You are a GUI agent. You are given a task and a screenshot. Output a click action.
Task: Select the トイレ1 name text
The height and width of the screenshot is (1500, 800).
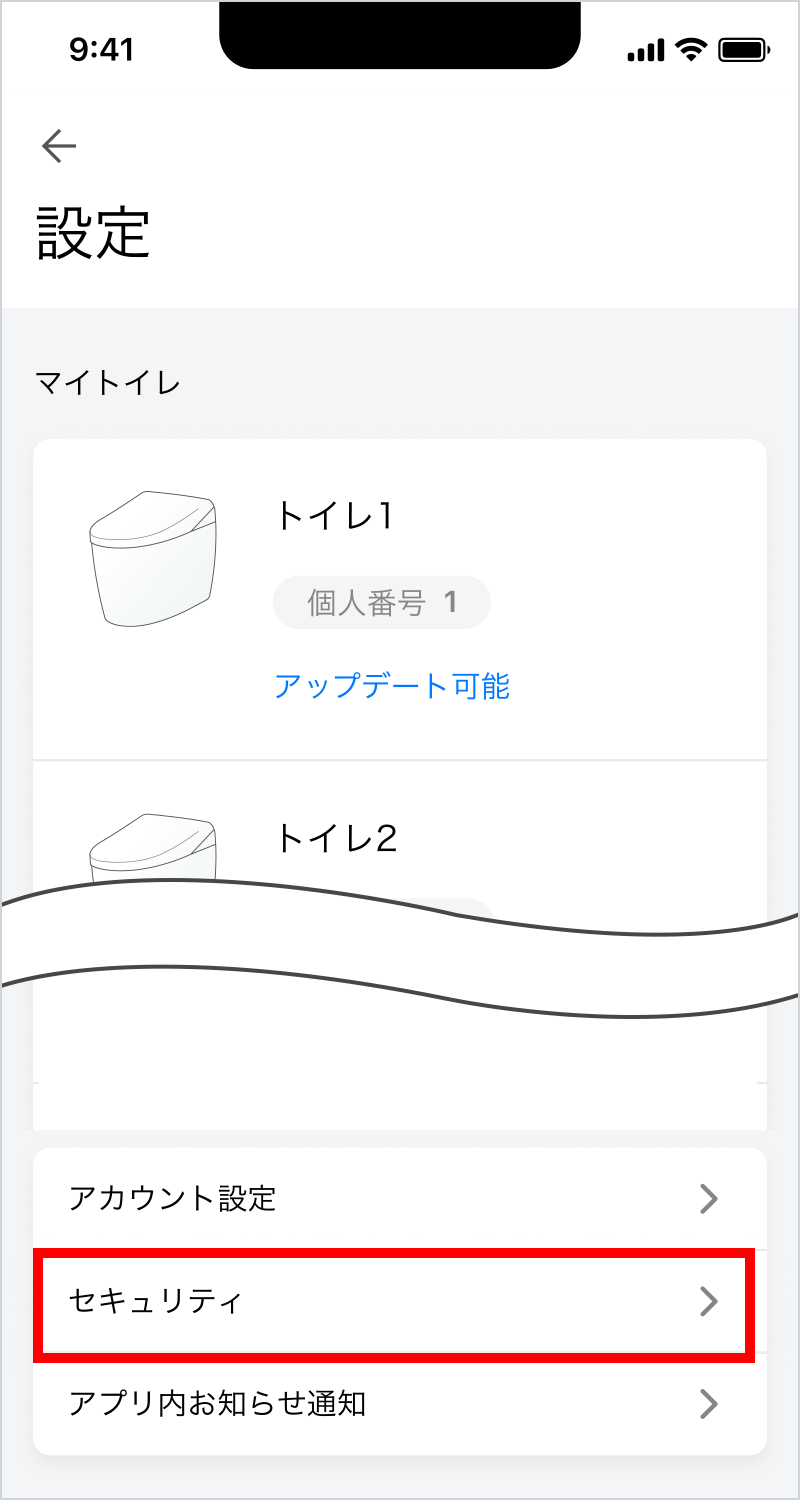coord(335,516)
